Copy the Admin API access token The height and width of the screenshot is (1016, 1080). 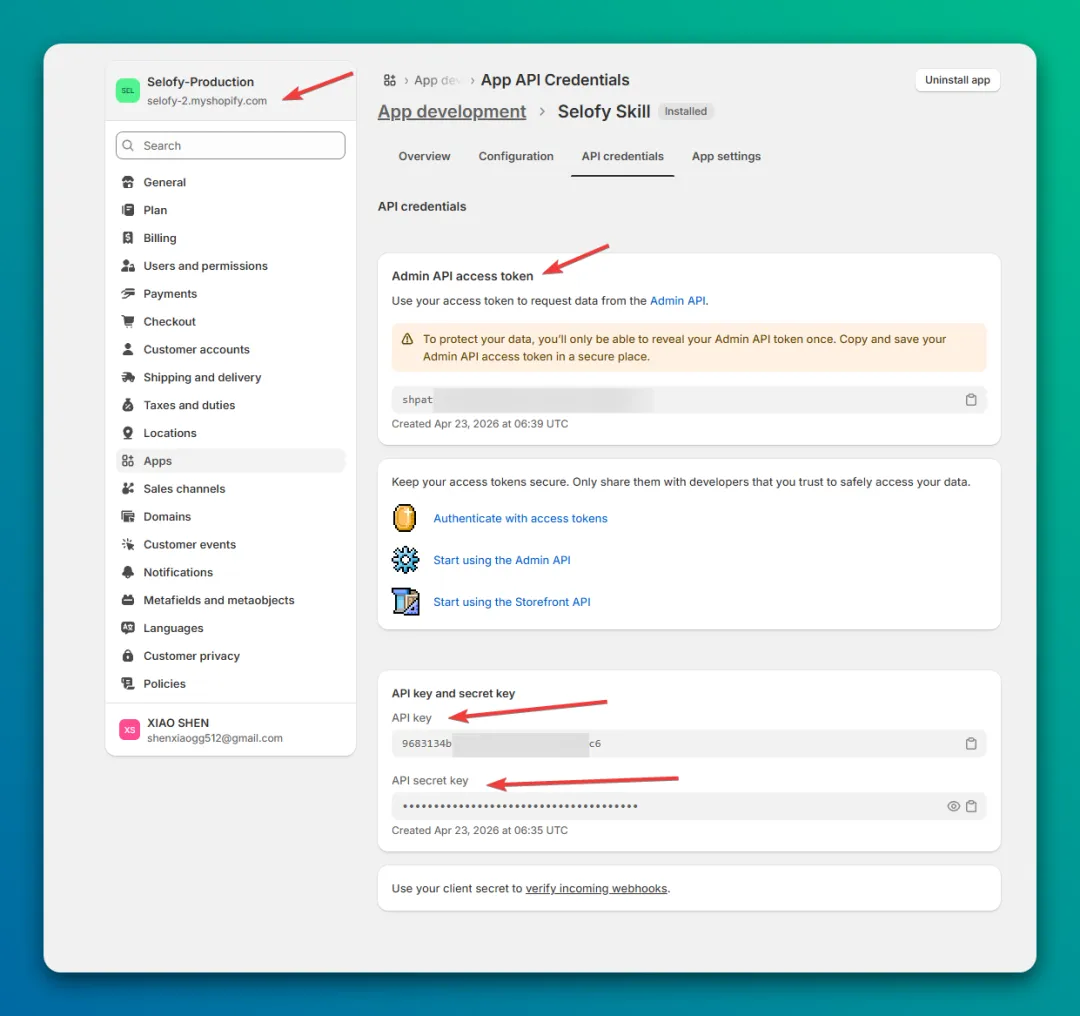[971, 400]
